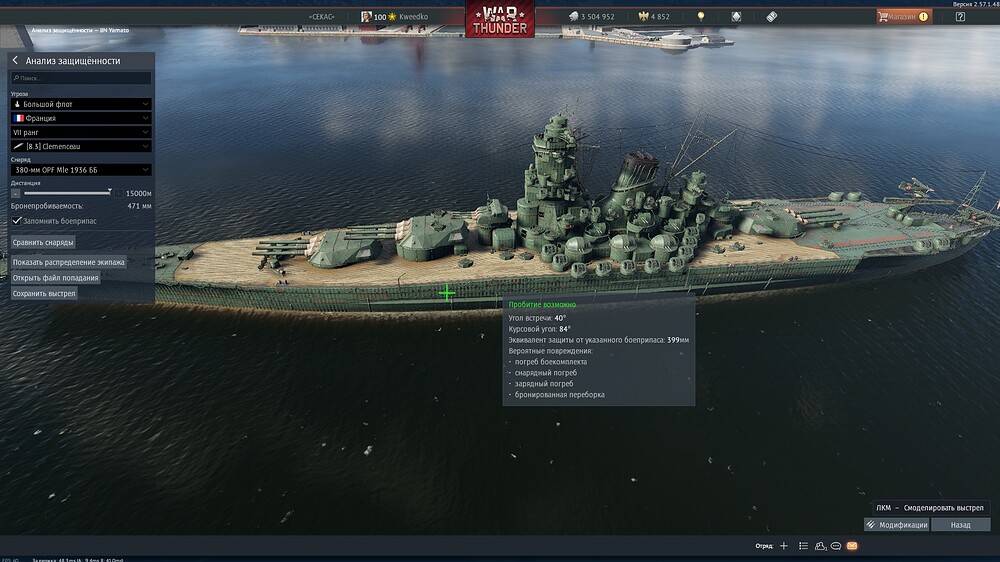Click the ЛКМ Смоделировать выстрел hint
The height and width of the screenshot is (562, 1000).
point(930,508)
